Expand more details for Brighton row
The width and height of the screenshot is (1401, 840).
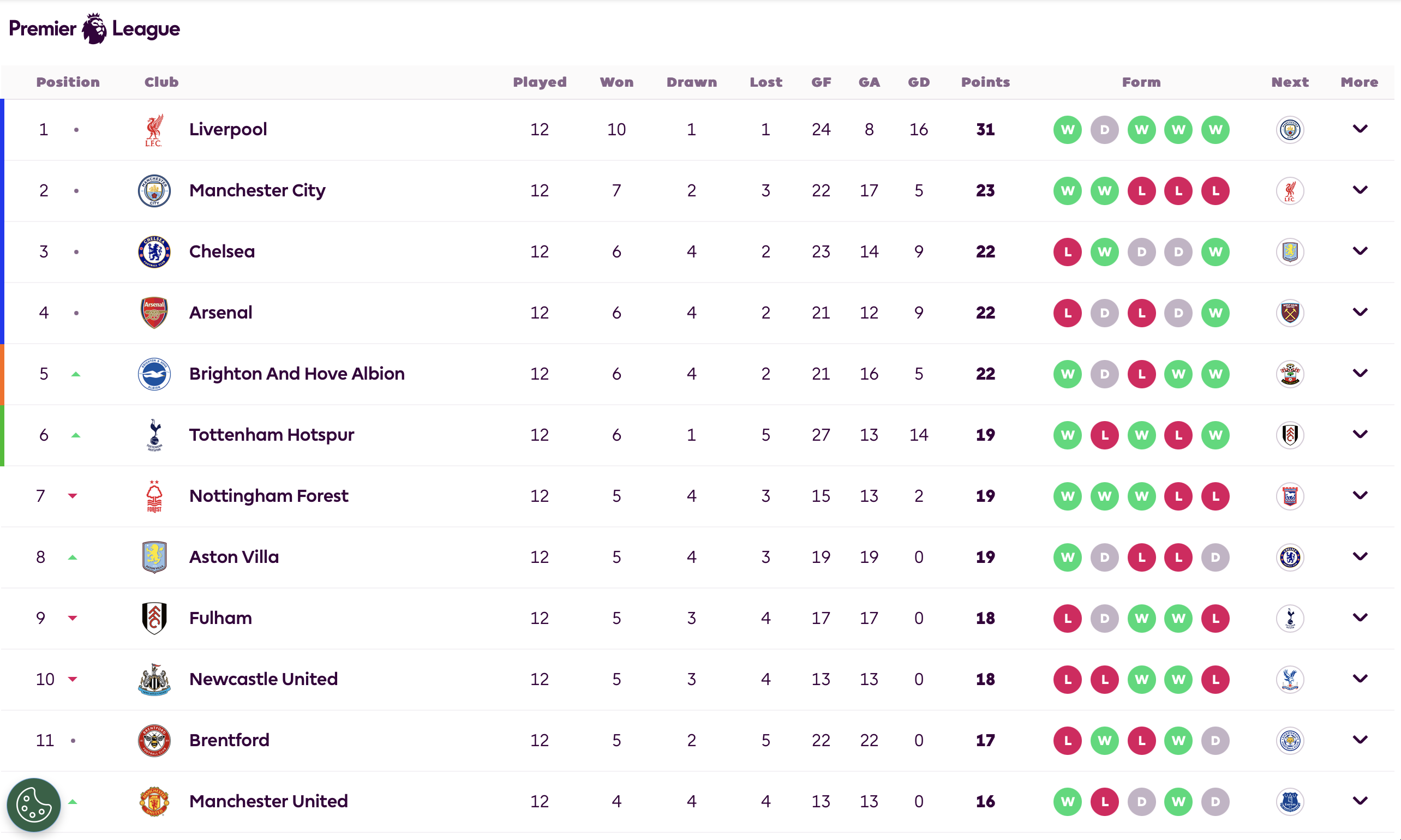point(1360,374)
